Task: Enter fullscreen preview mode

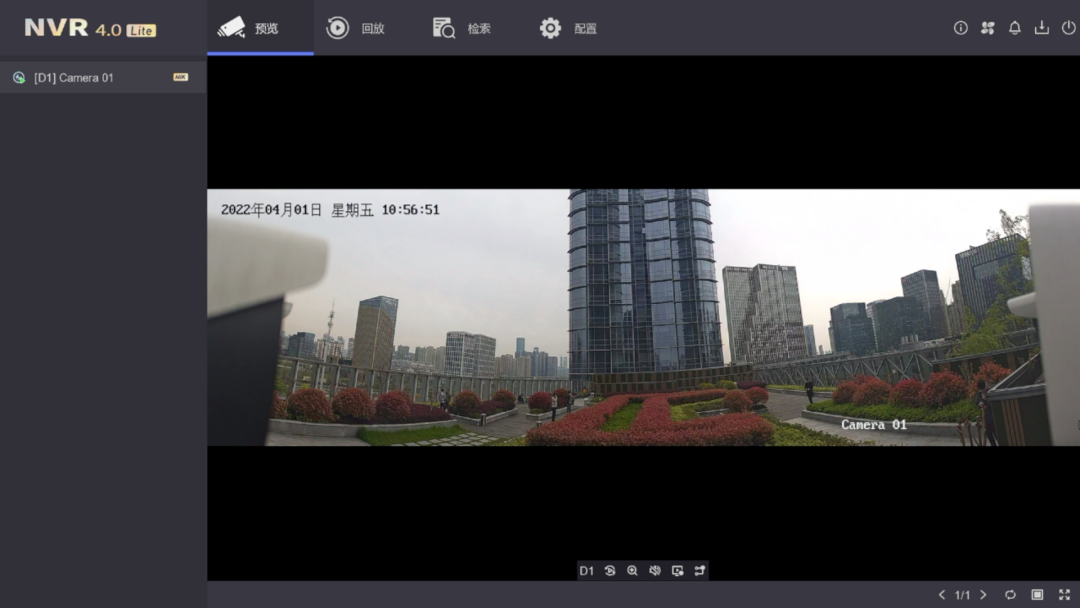Action: click(1064, 594)
